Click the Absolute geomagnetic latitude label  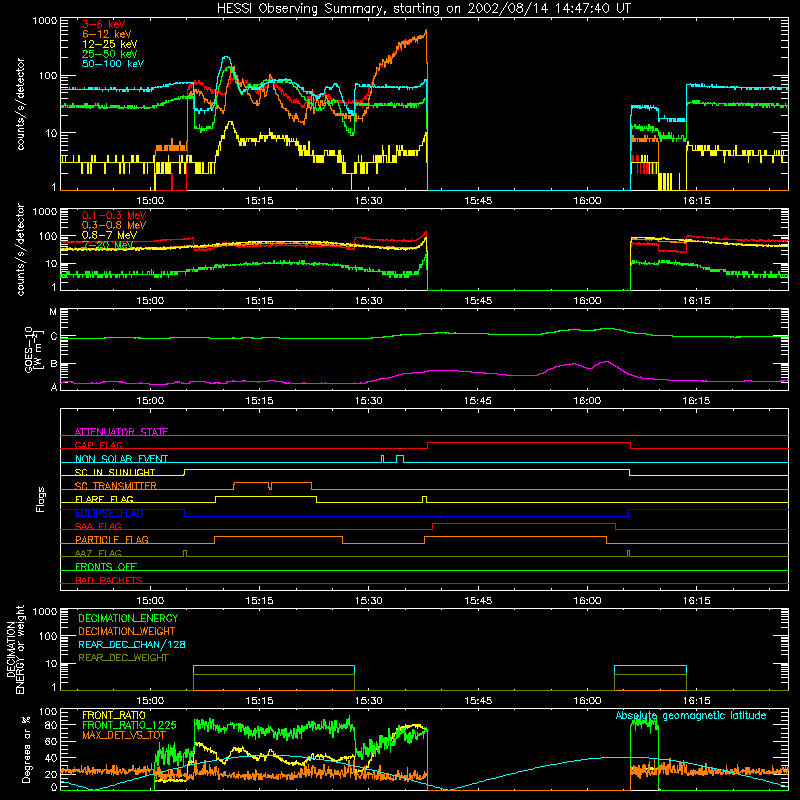point(691,715)
